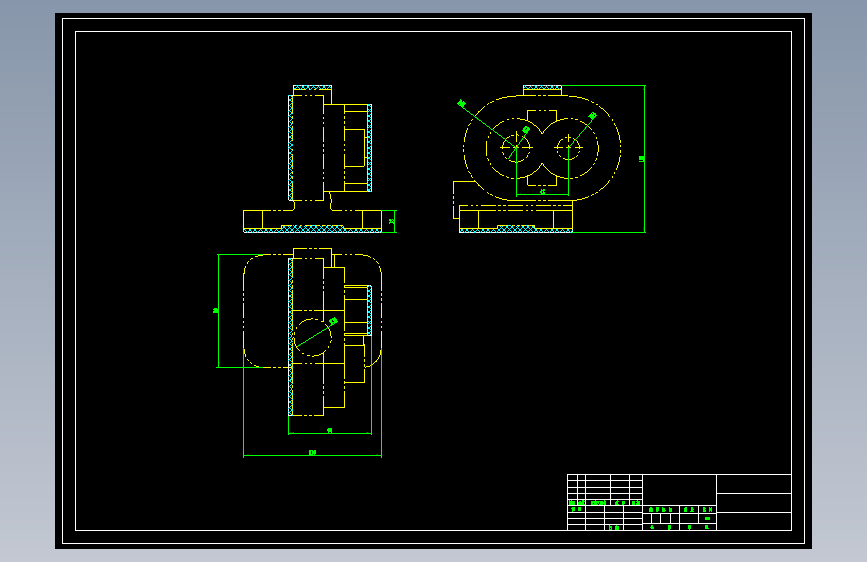Pick the tall vertical height dimension beside the oval view
Viewport: 867px width, 562px height.
coord(644,159)
